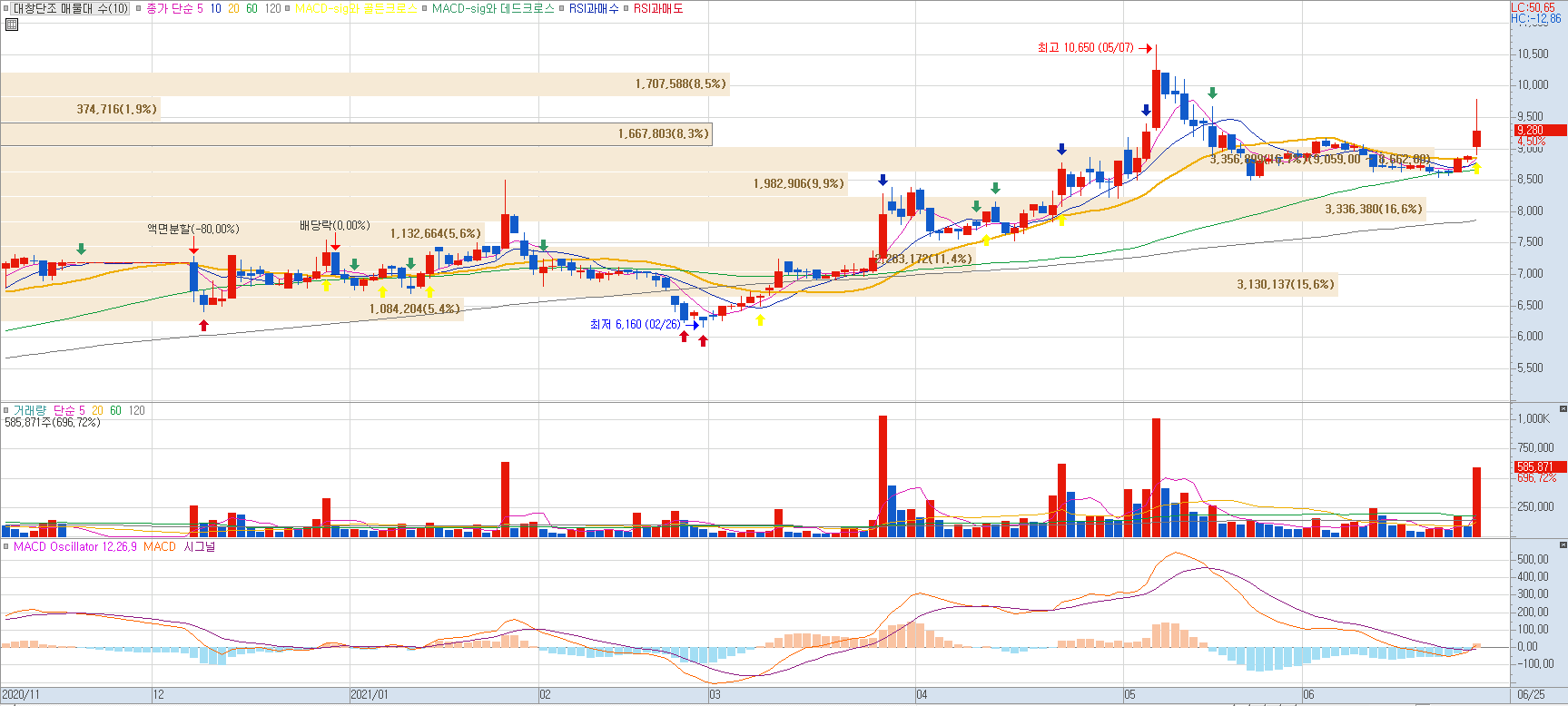Viewport: 1568px width, 706px height.
Task: Click the 2020/11 date axis label
Action: pyautogui.click(x=22, y=695)
